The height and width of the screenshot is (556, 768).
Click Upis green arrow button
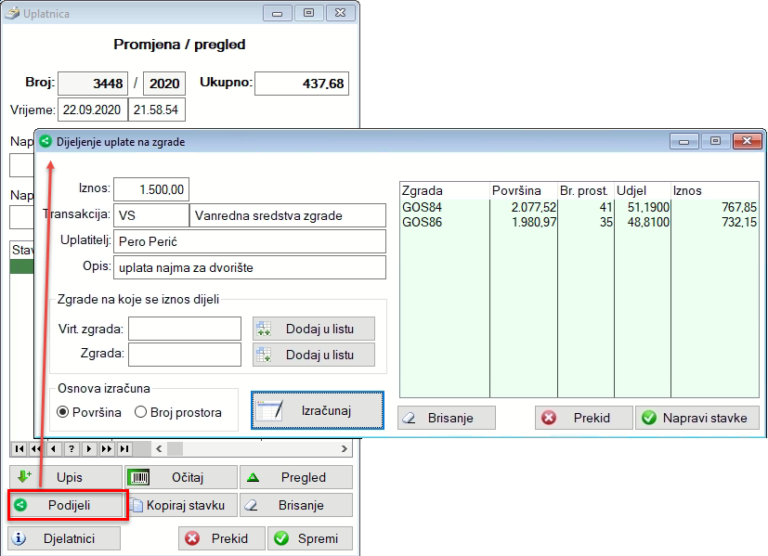pyautogui.click(x=65, y=477)
